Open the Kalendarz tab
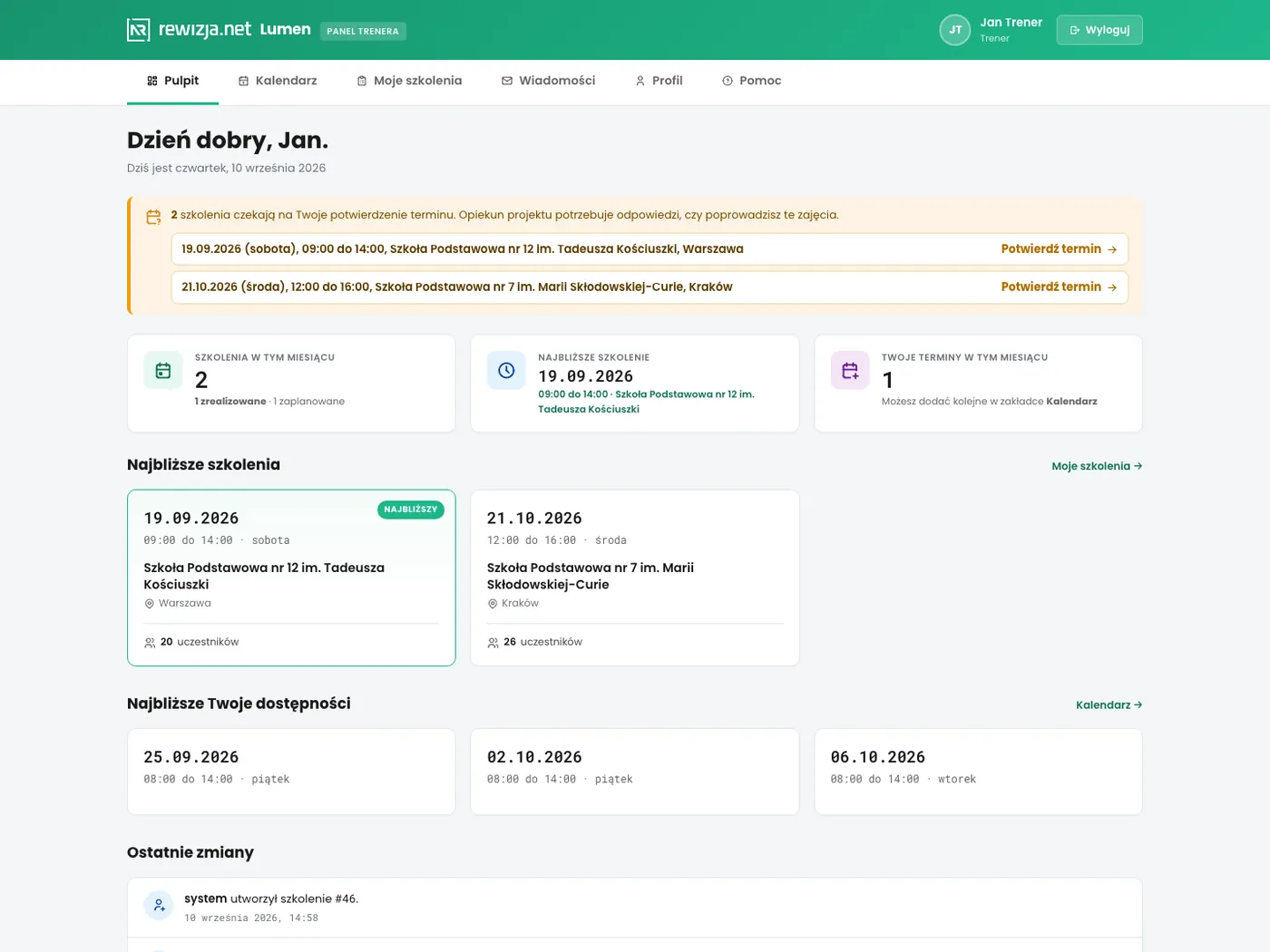The width and height of the screenshot is (1270, 952). tap(278, 81)
